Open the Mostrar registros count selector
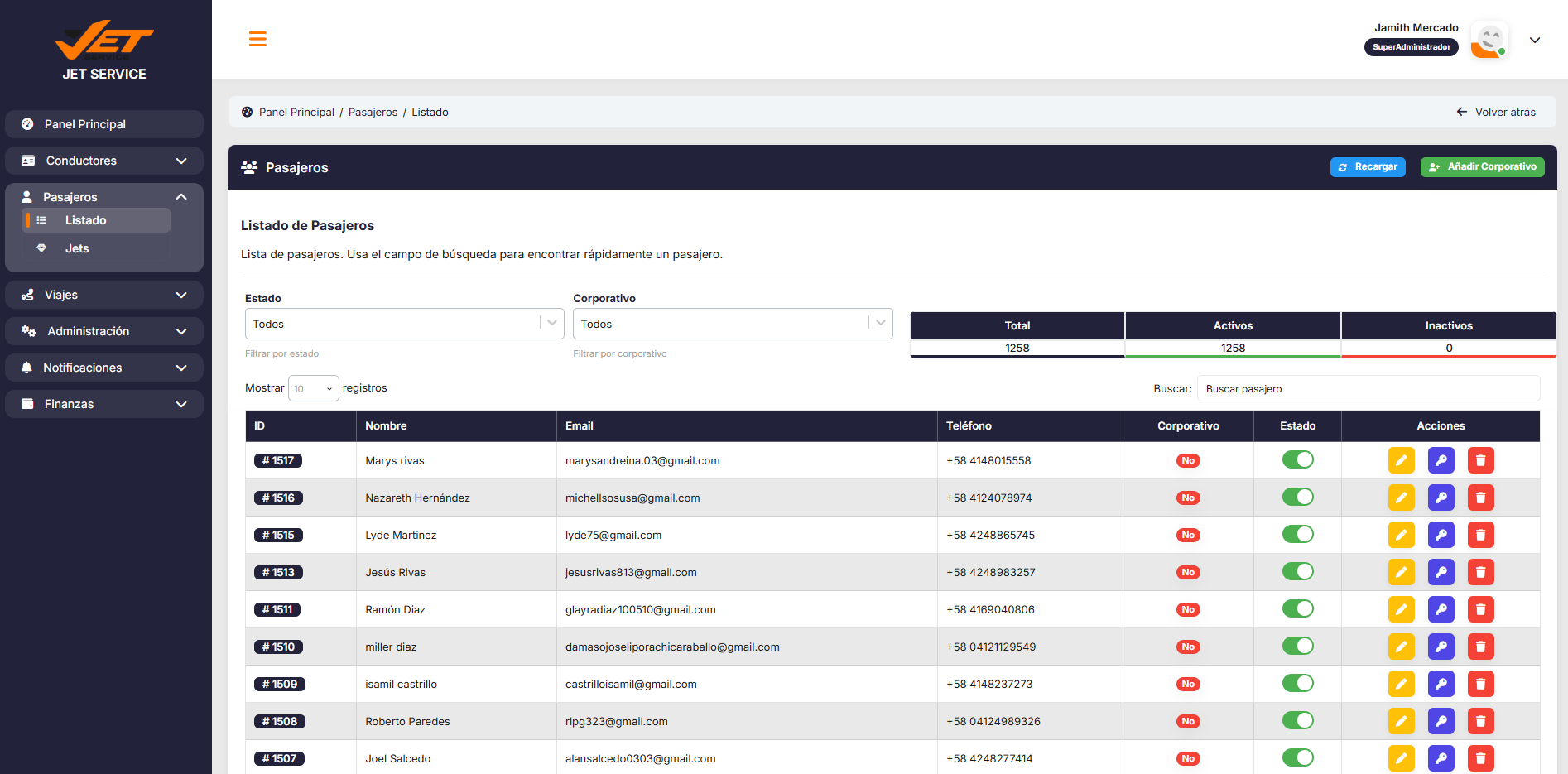This screenshot has height=774, width=1568. coord(313,388)
